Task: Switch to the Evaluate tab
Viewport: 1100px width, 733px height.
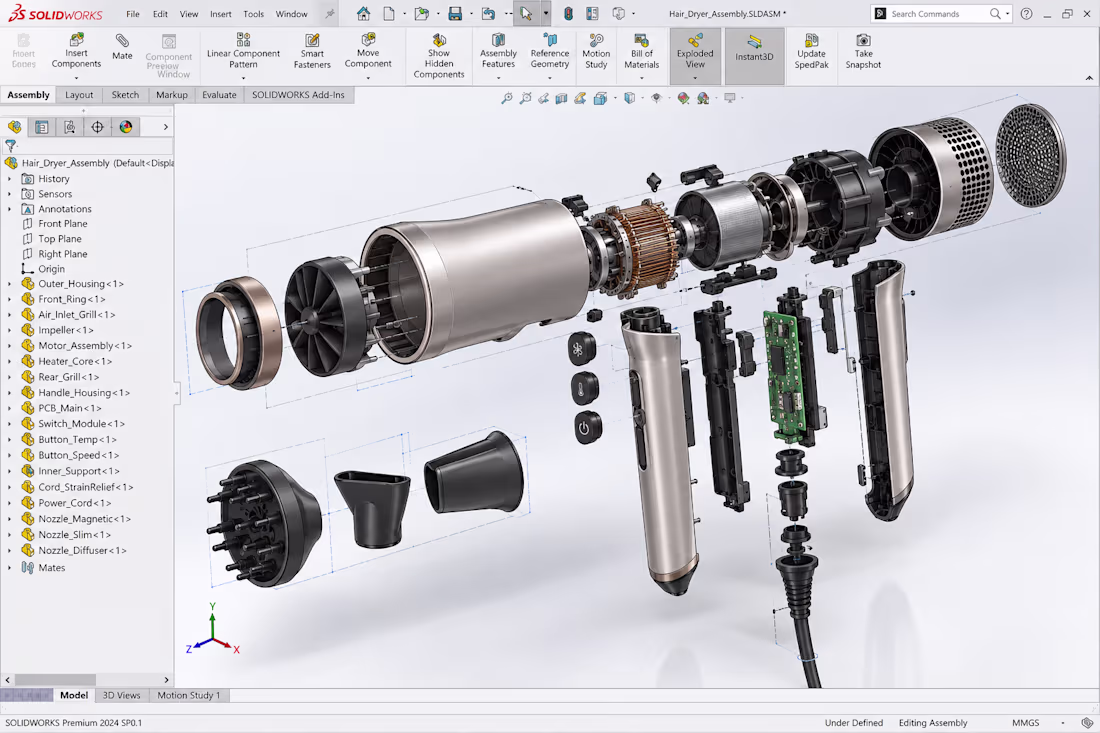Action: [x=220, y=95]
